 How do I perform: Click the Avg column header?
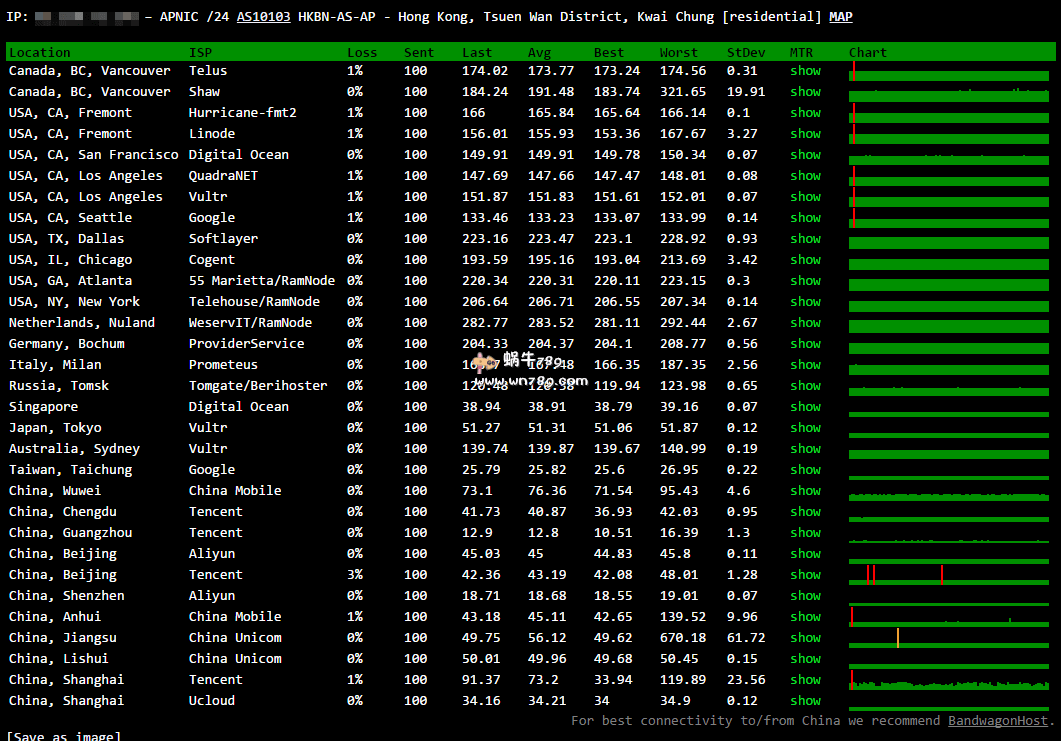pos(539,53)
